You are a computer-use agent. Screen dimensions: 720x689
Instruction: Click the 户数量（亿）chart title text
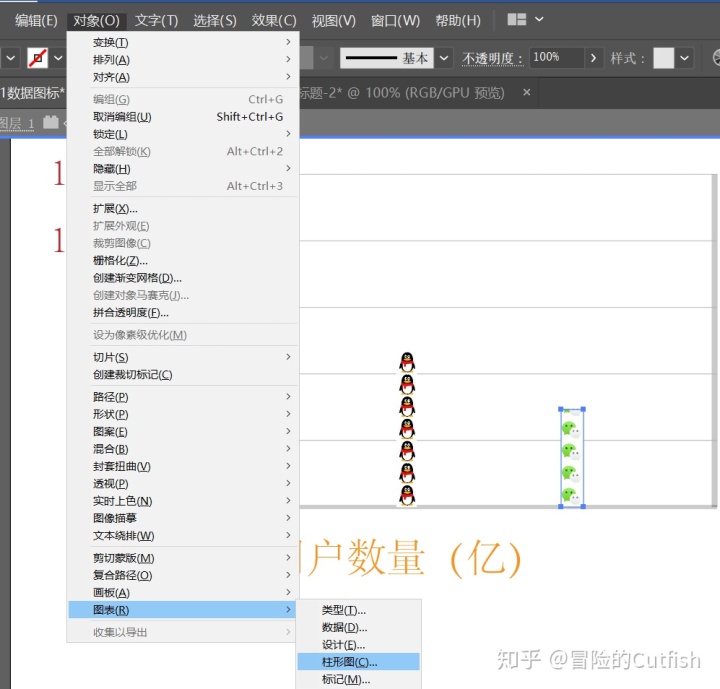(x=411, y=558)
